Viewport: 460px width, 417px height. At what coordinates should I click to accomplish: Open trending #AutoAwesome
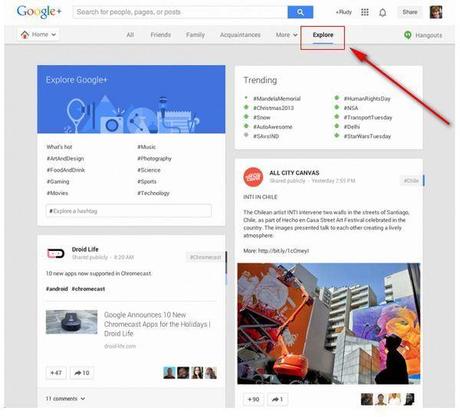point(273,127)
